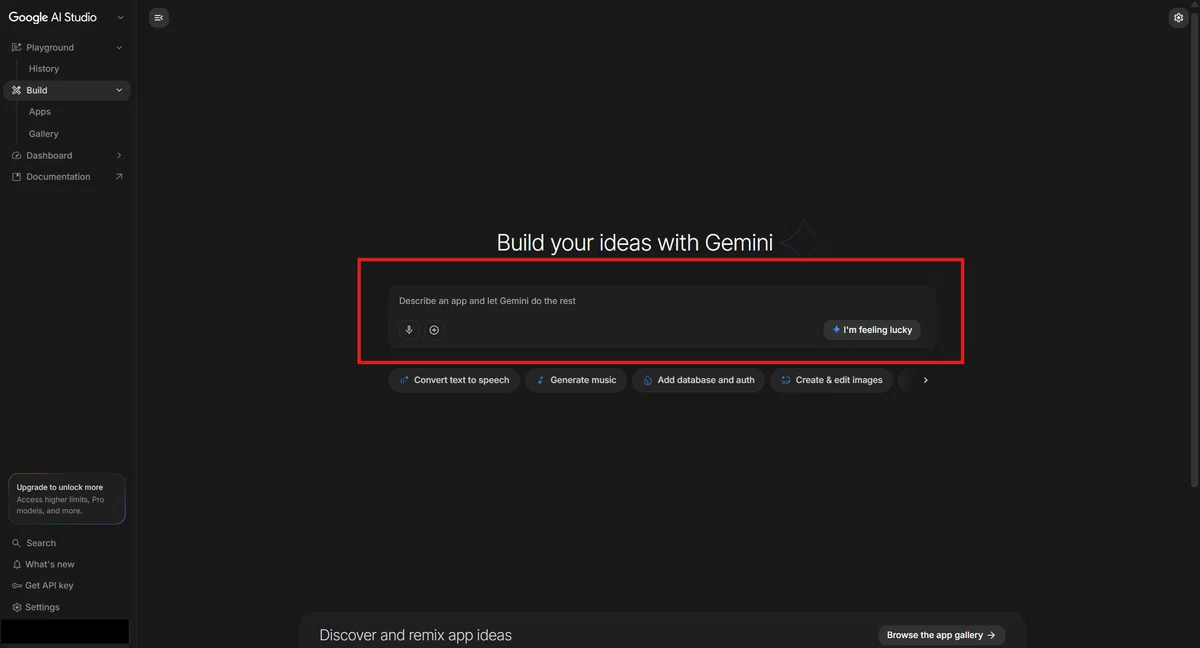This screenshot has height=648, width=1200.
Task: Open Gallery under Build
Action: click(44, 134)
